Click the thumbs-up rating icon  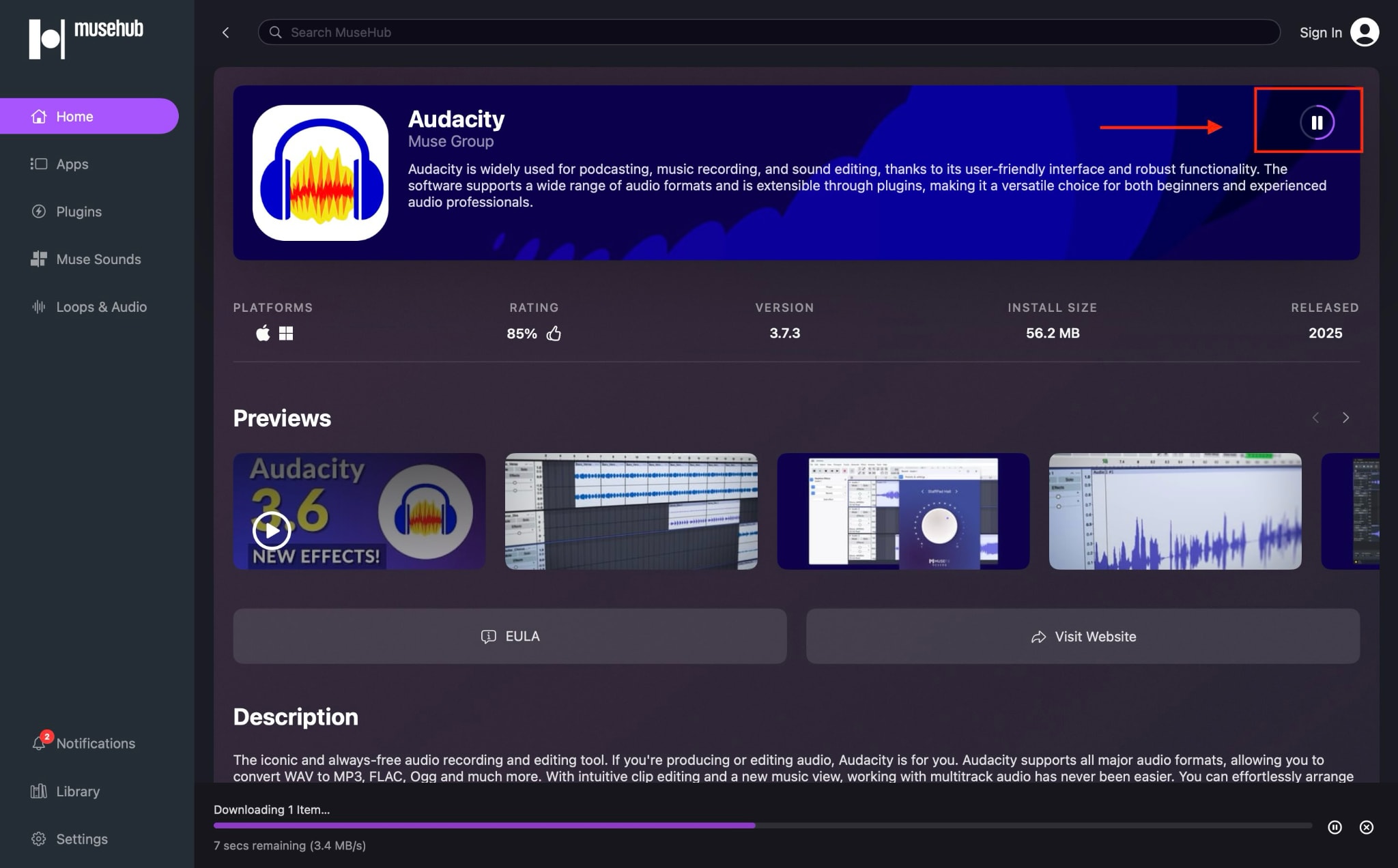[x=554, y=333]
